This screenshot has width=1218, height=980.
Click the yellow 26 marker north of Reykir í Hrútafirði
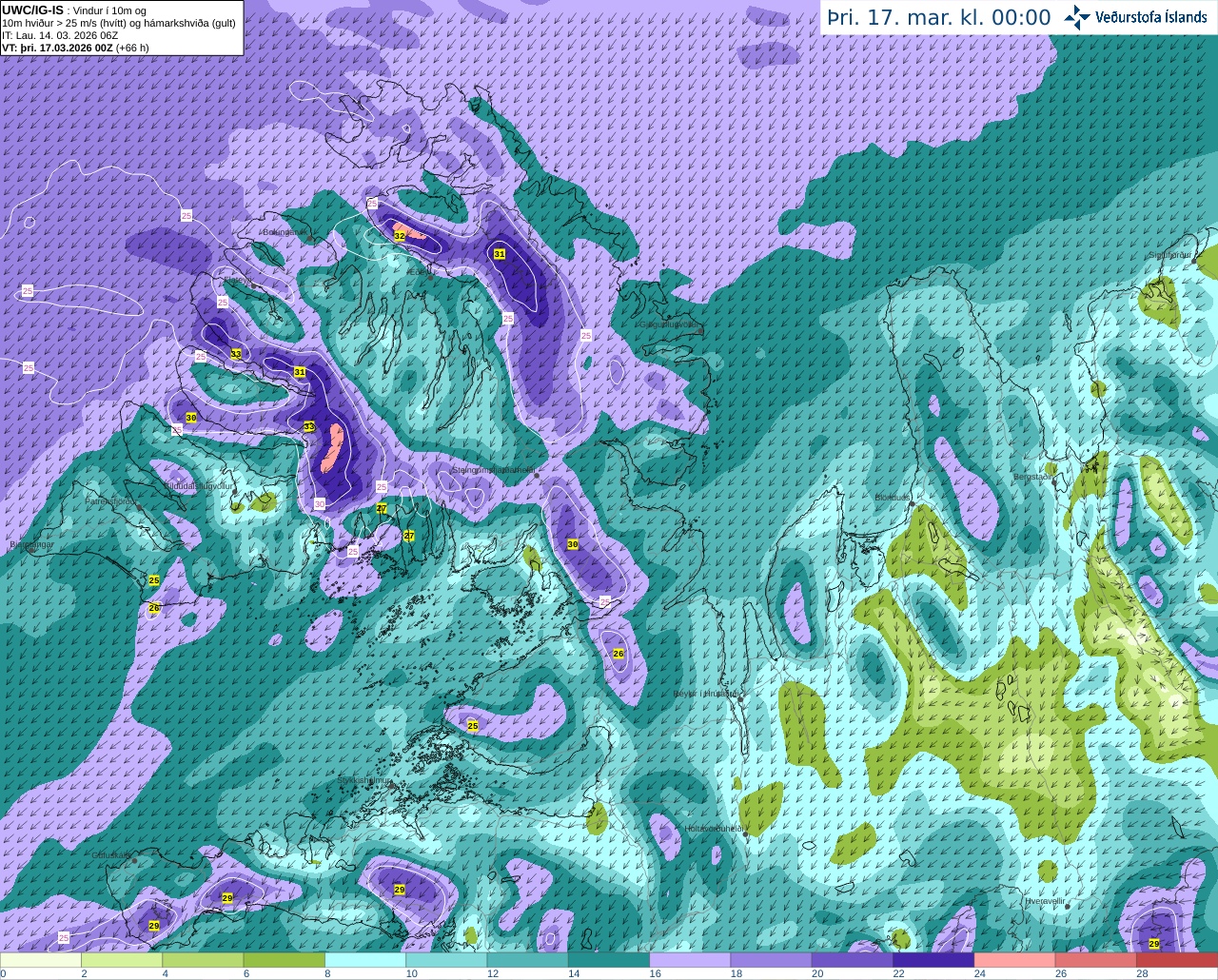tap(619, 654)
